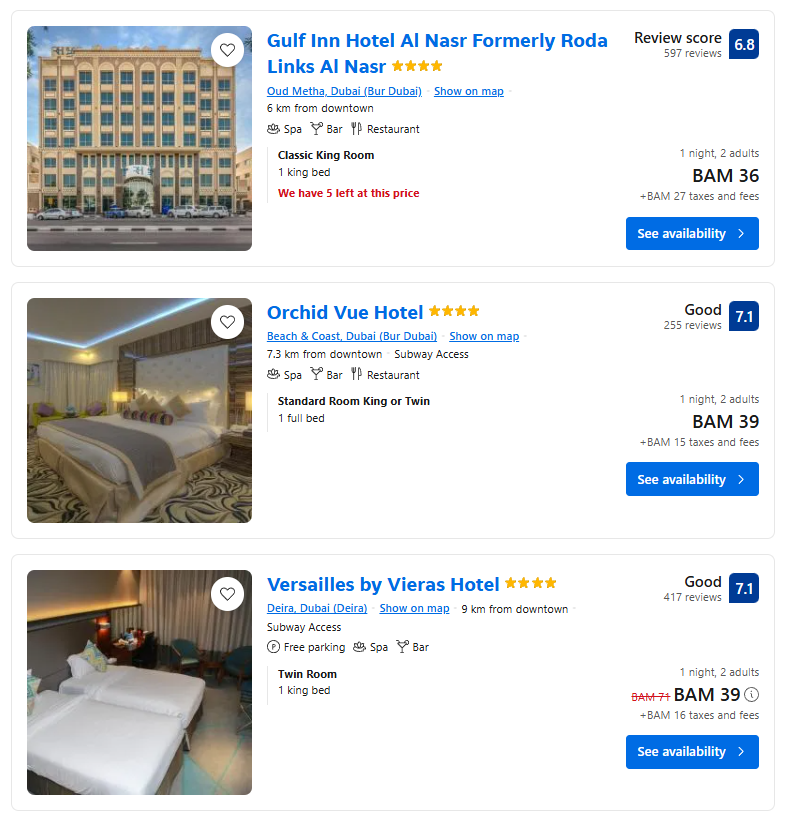Save Gulf Inn Hotel using the heart icon
797x821 pixels.
pyautogui.click(x=227, y=49)
